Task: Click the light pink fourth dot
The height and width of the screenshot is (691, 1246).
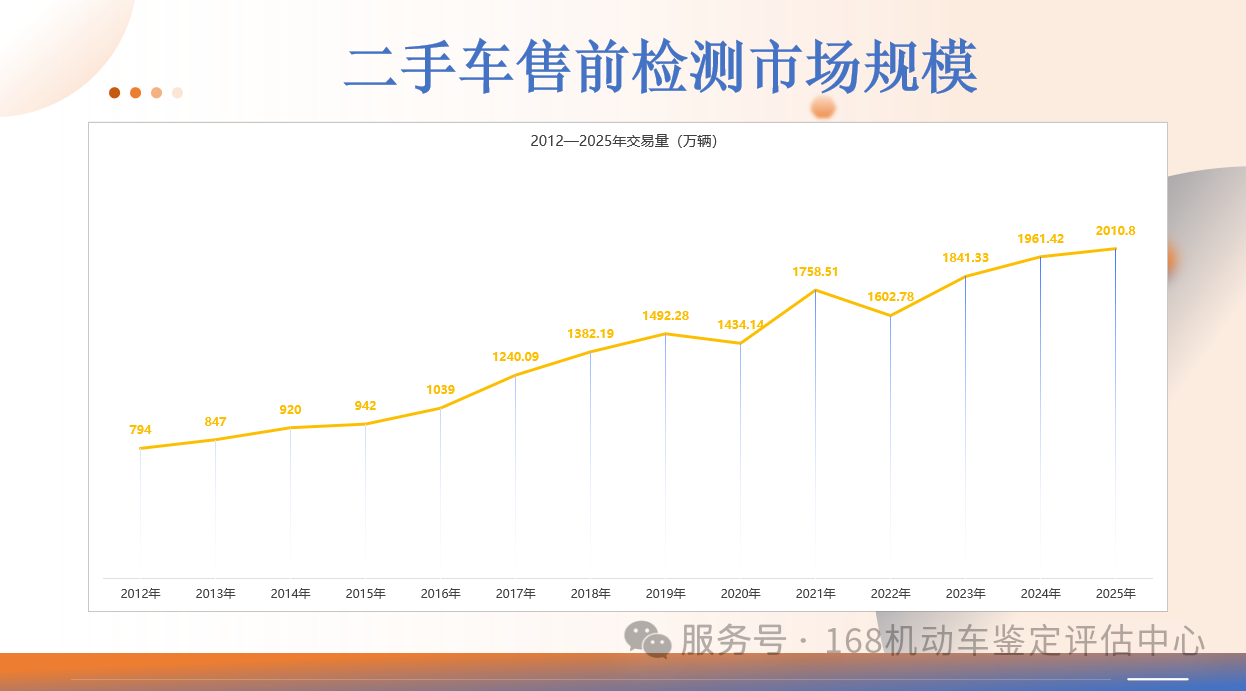Action: click(x=177, y=93)
